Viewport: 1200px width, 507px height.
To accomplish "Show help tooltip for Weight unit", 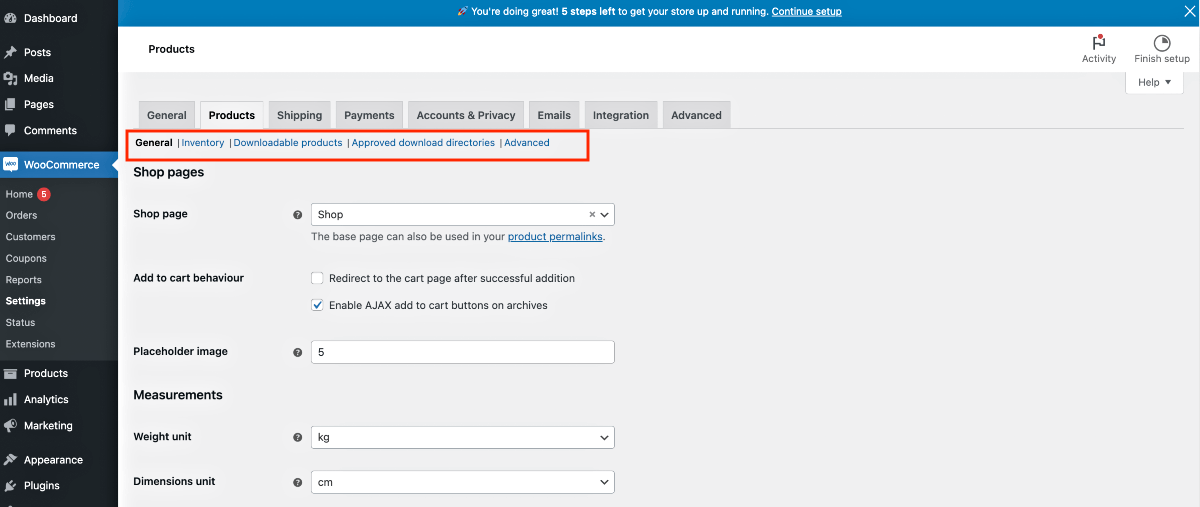I will pos(297,437).
